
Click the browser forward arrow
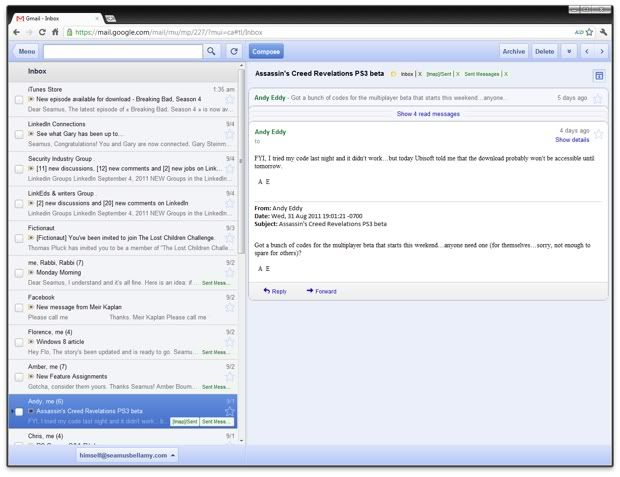(29, 32)
